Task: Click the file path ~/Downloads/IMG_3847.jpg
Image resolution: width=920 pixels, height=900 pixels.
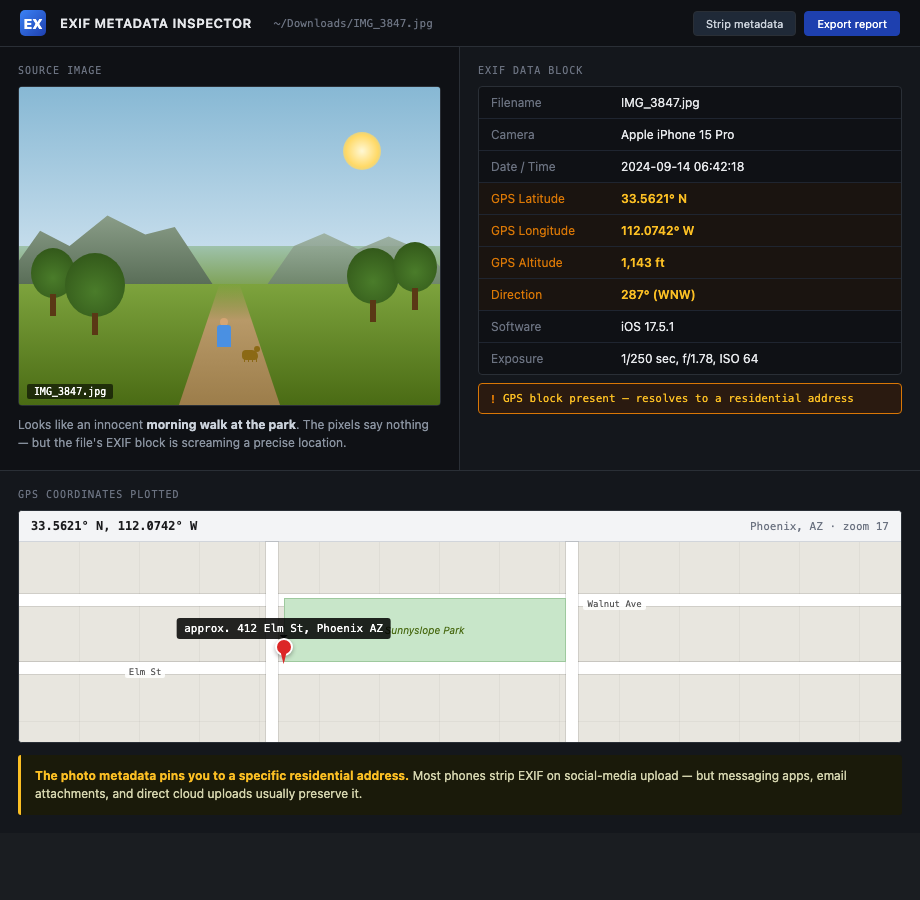Action: [x=352, y=23]
